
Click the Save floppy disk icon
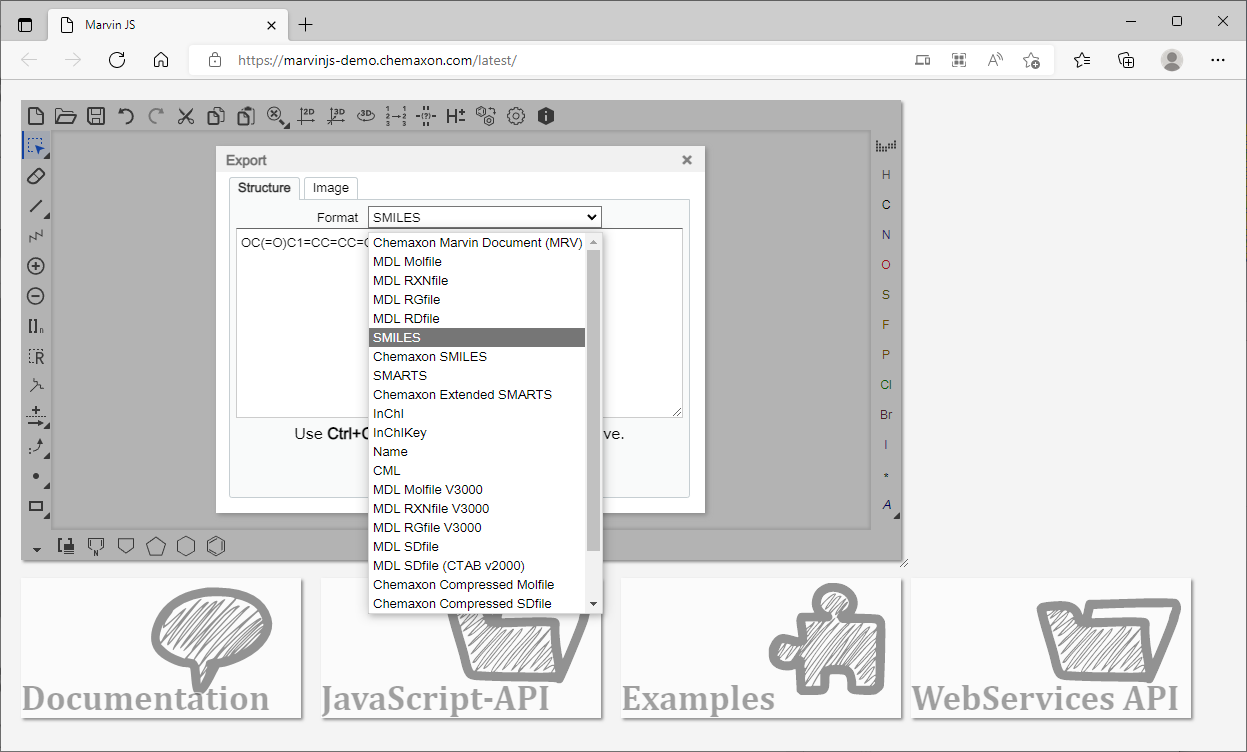click(96, 116)
